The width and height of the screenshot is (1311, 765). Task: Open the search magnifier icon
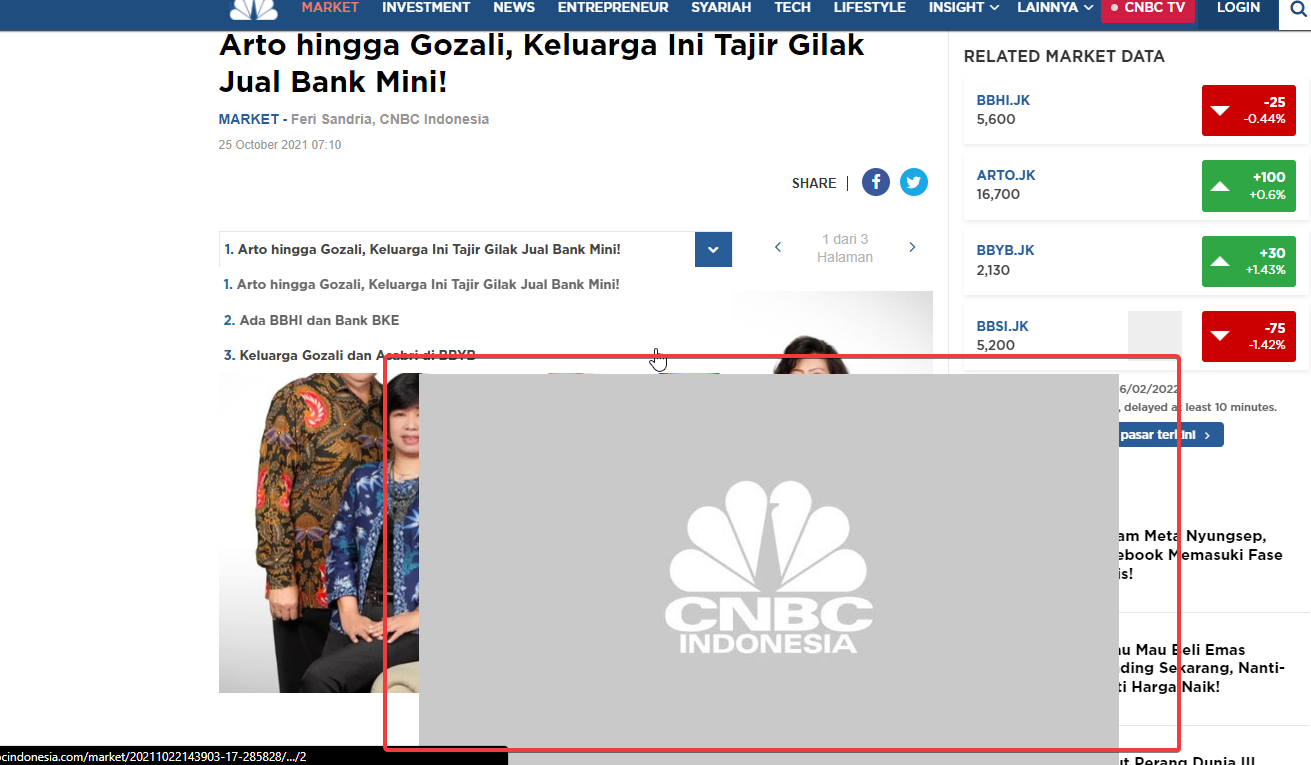coord(1297,8)
